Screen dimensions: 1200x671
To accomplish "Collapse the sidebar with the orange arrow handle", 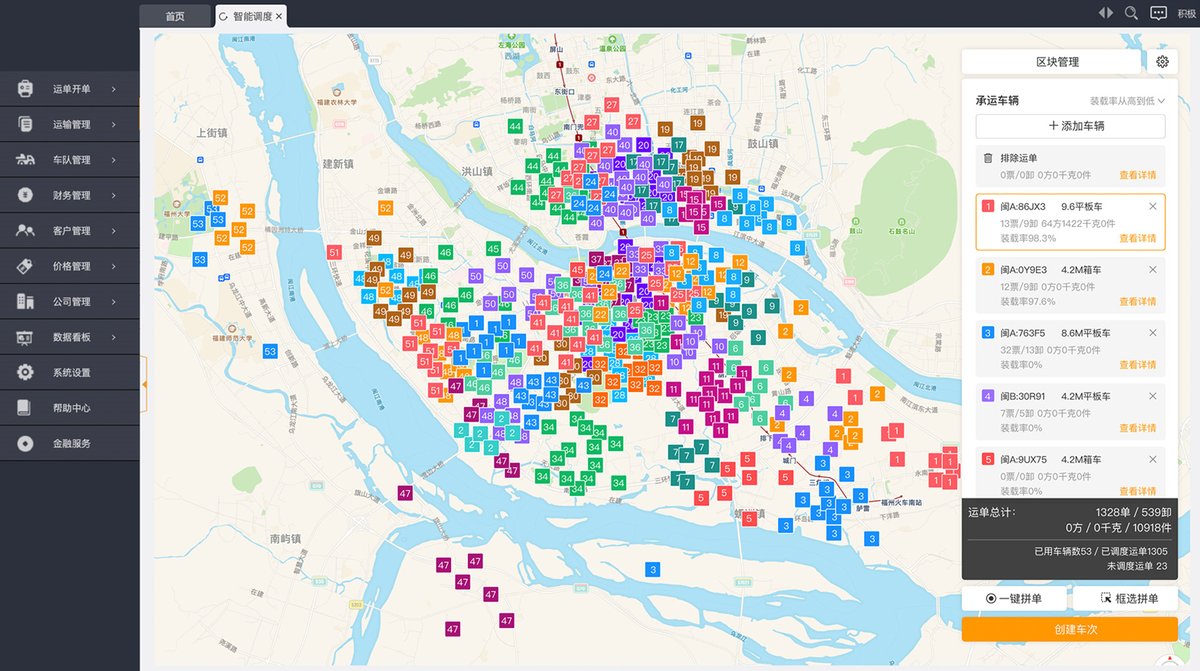I will (144, 384).
